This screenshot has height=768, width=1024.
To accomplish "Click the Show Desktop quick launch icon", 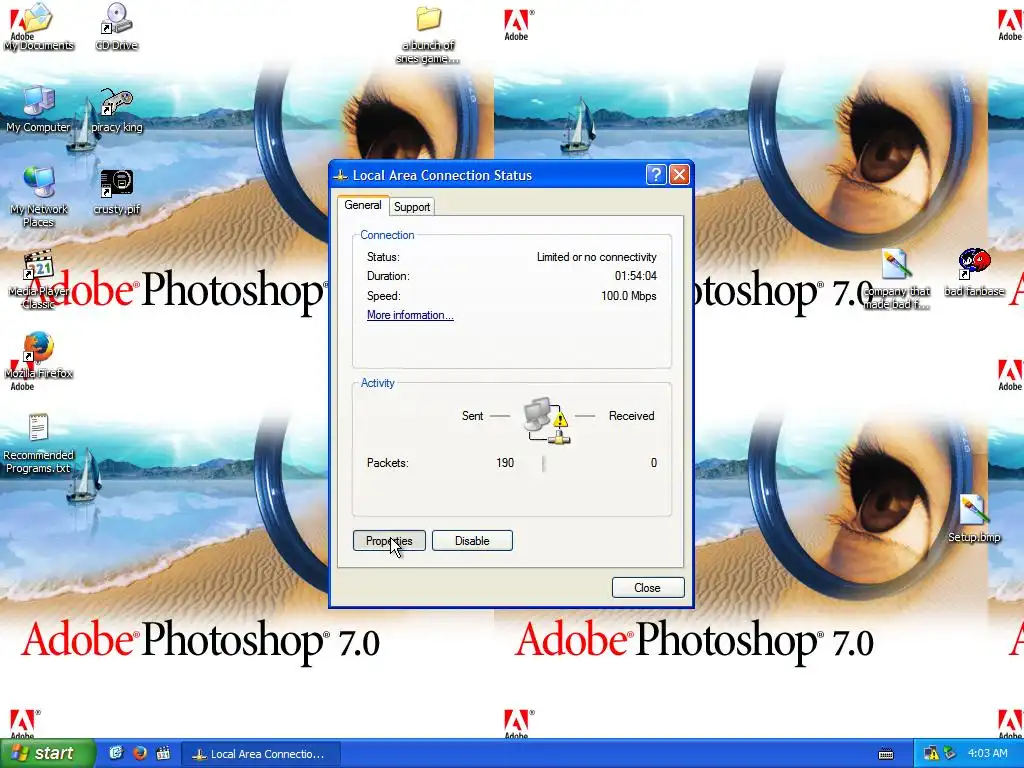I will coord(116,754).
